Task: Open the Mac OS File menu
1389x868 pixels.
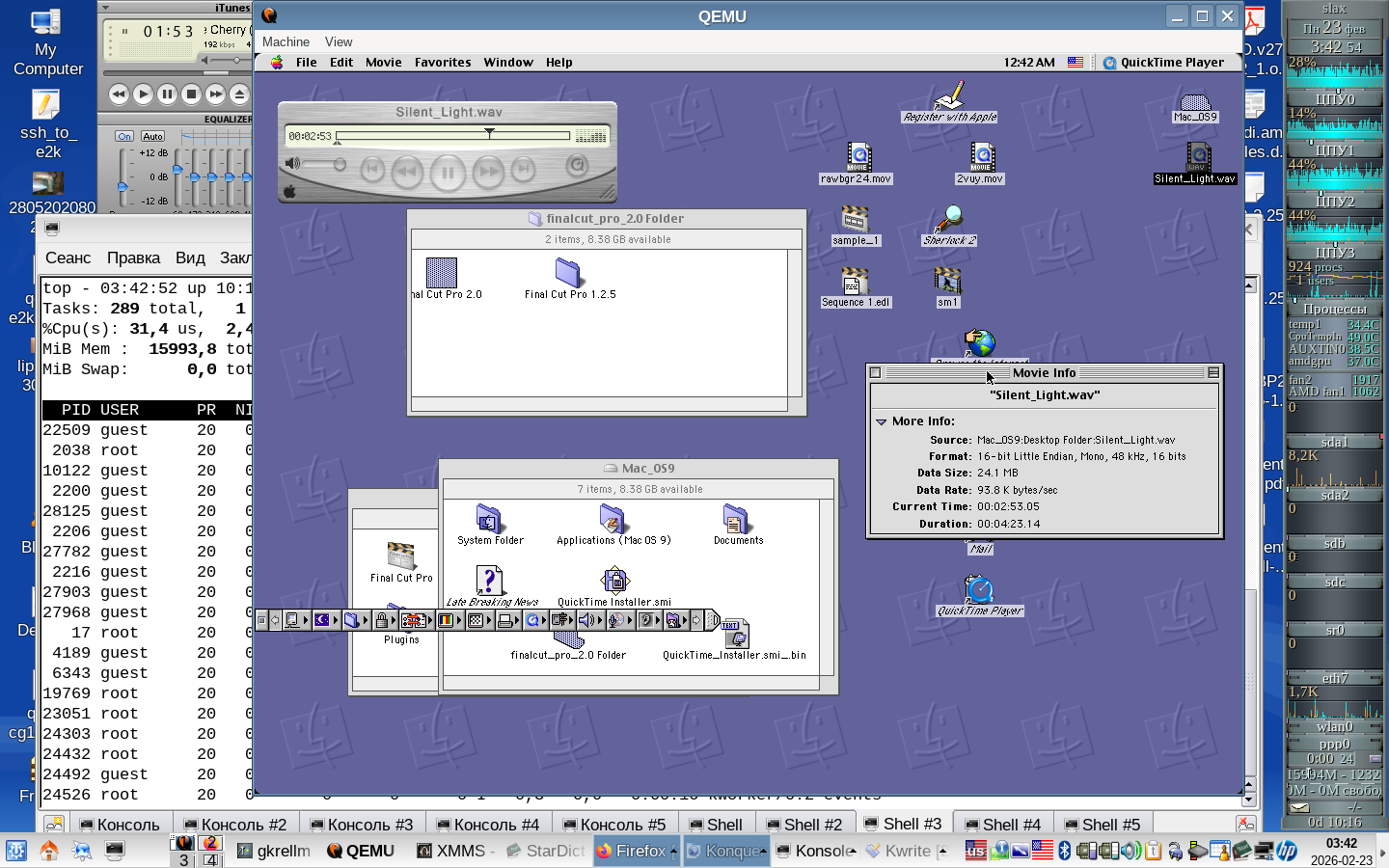Action: click(307, 63)
